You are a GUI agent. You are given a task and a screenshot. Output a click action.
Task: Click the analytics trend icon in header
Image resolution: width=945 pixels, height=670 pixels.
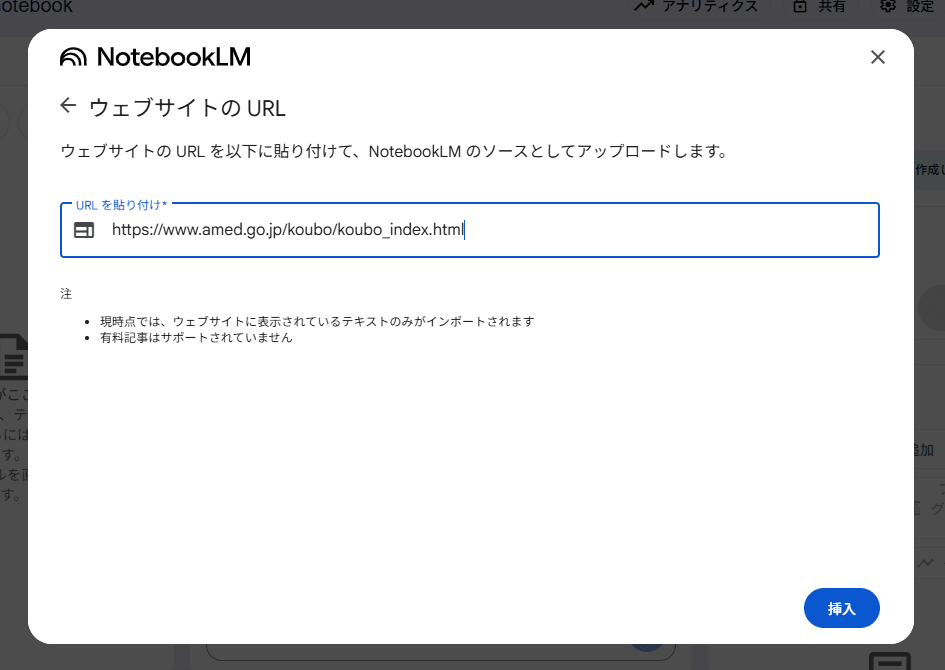click(644, 6)
